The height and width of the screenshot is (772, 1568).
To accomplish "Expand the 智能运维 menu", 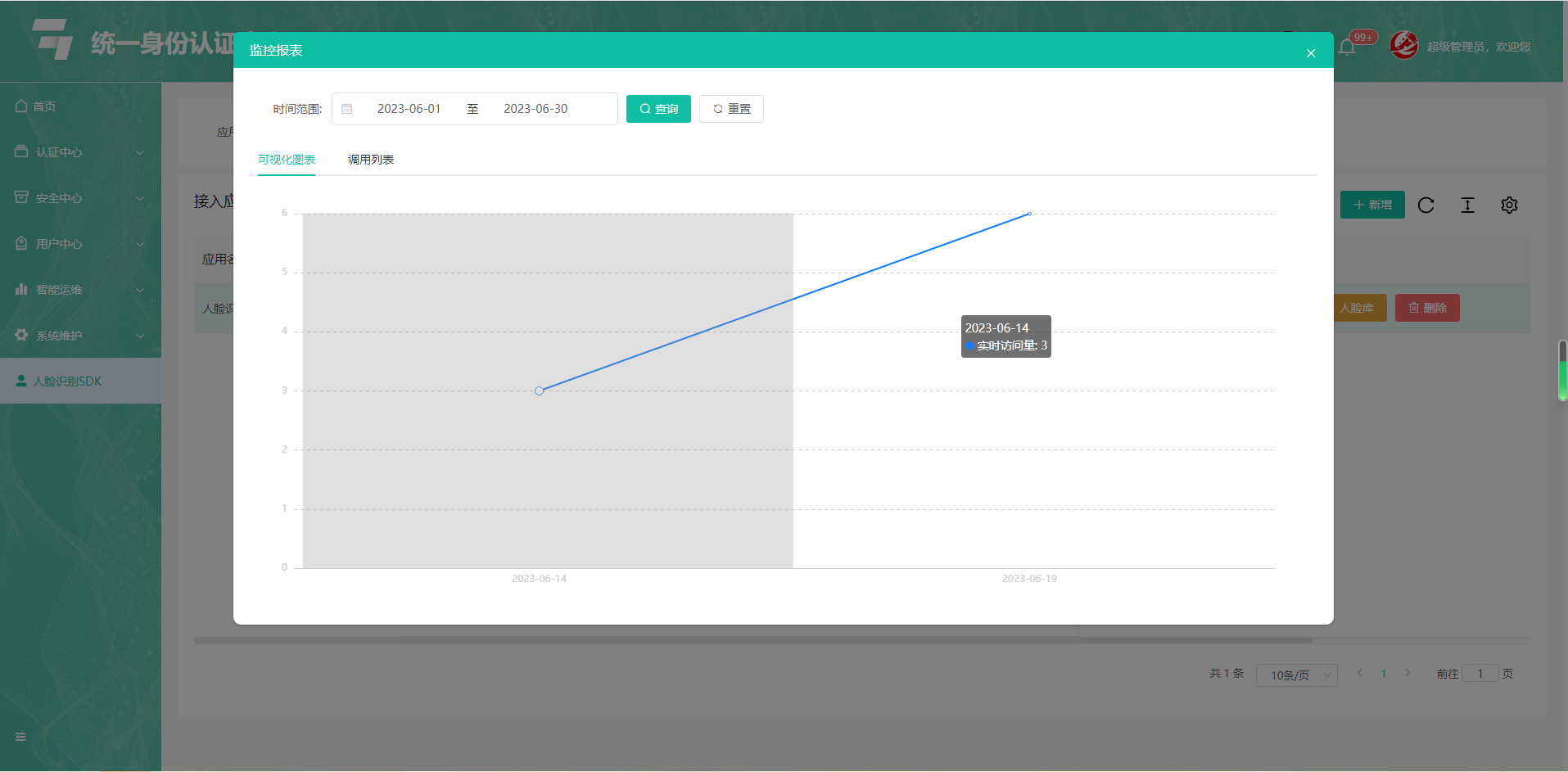I will (x=80, y=290).
